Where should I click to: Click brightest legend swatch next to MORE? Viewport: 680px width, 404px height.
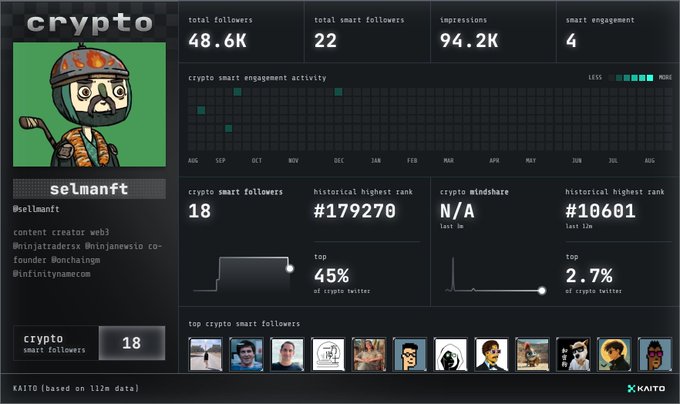[x=650, y=78]
